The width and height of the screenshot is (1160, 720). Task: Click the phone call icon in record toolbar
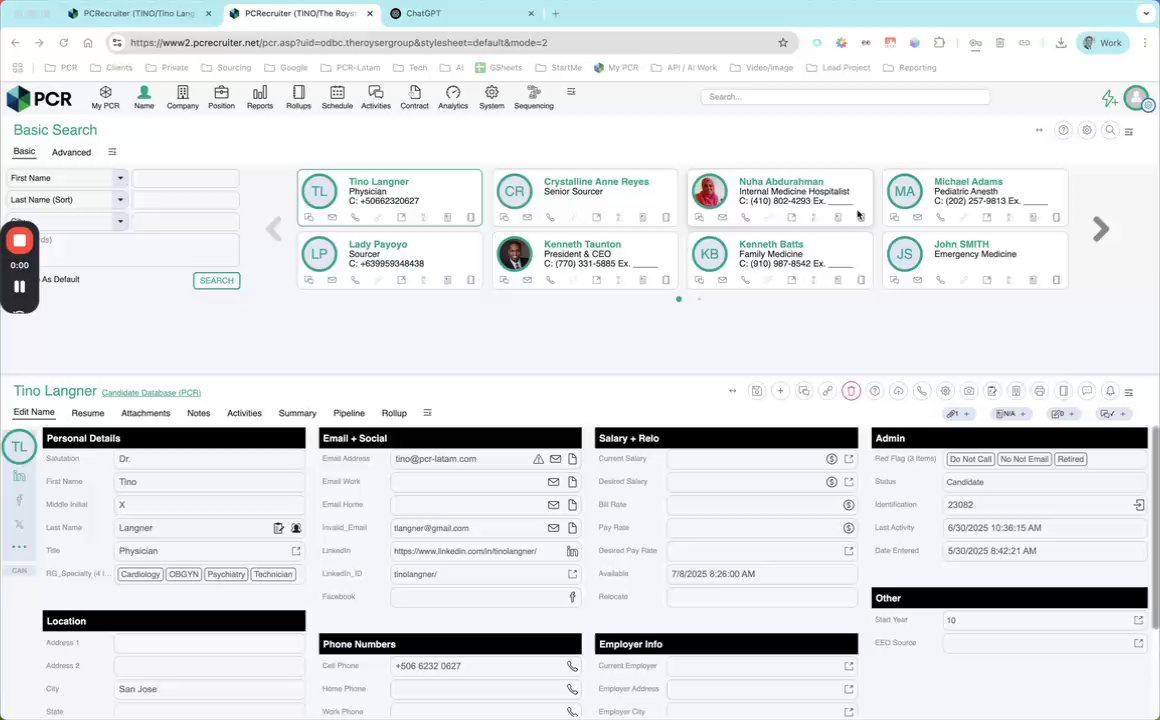click(922, 391)
